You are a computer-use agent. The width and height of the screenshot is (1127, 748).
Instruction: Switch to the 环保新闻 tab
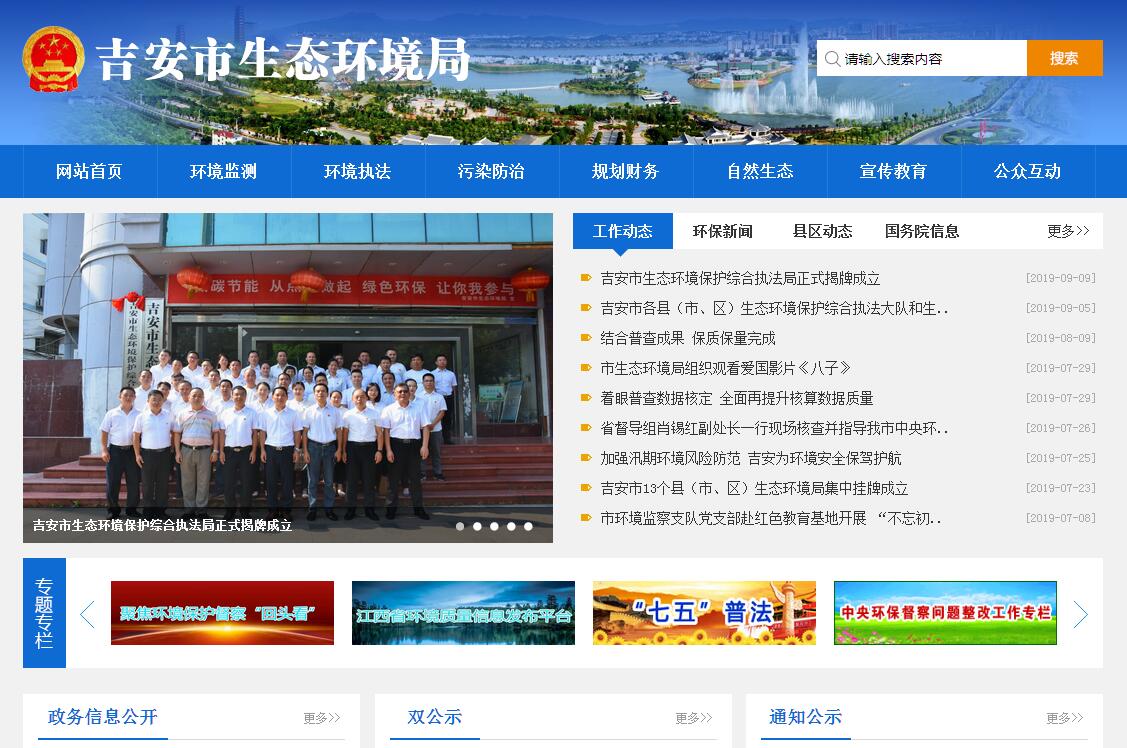pyautogui.click(x=722, y=231)
